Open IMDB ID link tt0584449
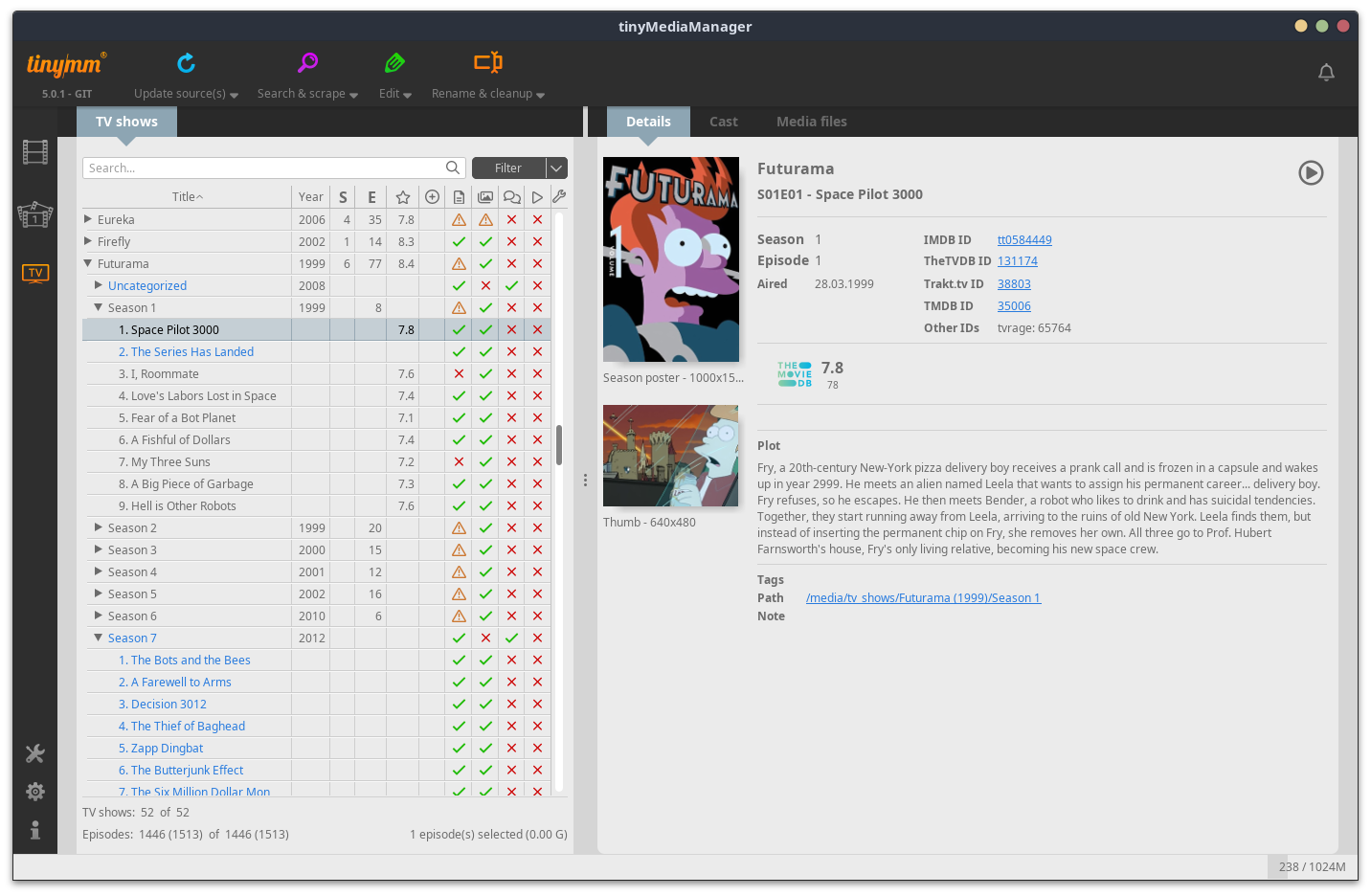The height and width of the screenshot is (896, 1371). pos(1024,240)
